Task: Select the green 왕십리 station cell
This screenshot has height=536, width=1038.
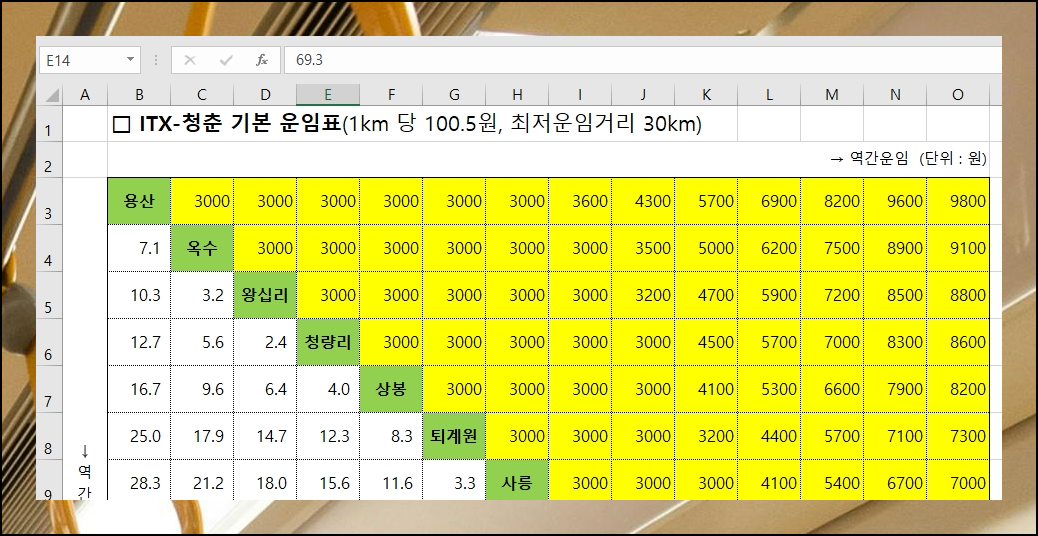Action: (265, 295)
